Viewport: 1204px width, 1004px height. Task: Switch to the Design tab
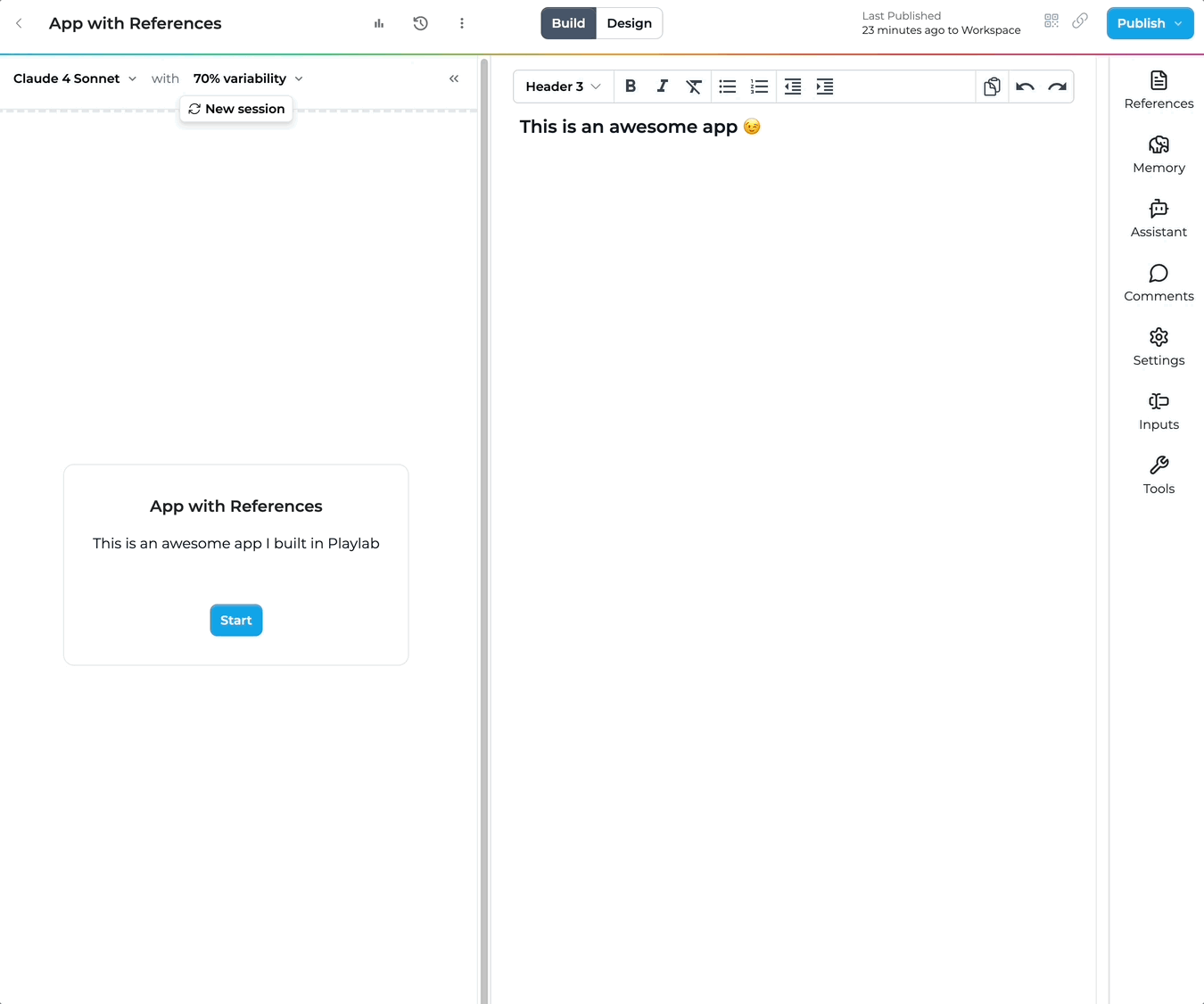tap(629, 23)
